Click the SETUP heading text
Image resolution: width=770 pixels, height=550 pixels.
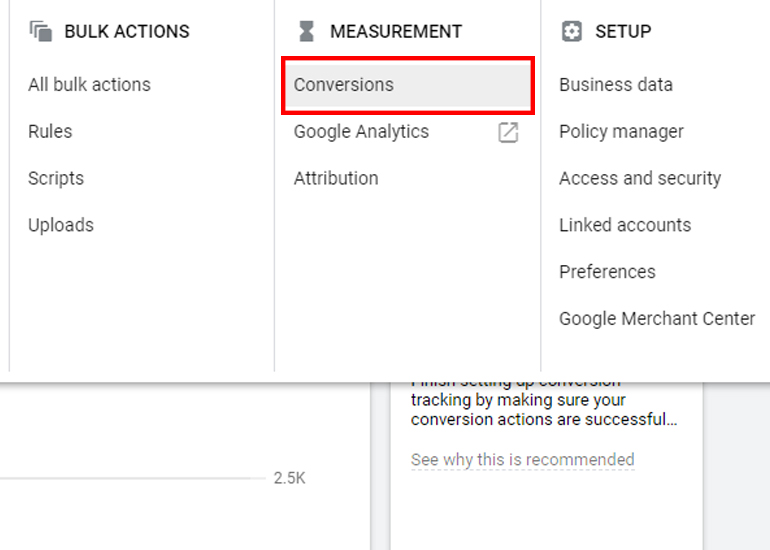(623, 31)
